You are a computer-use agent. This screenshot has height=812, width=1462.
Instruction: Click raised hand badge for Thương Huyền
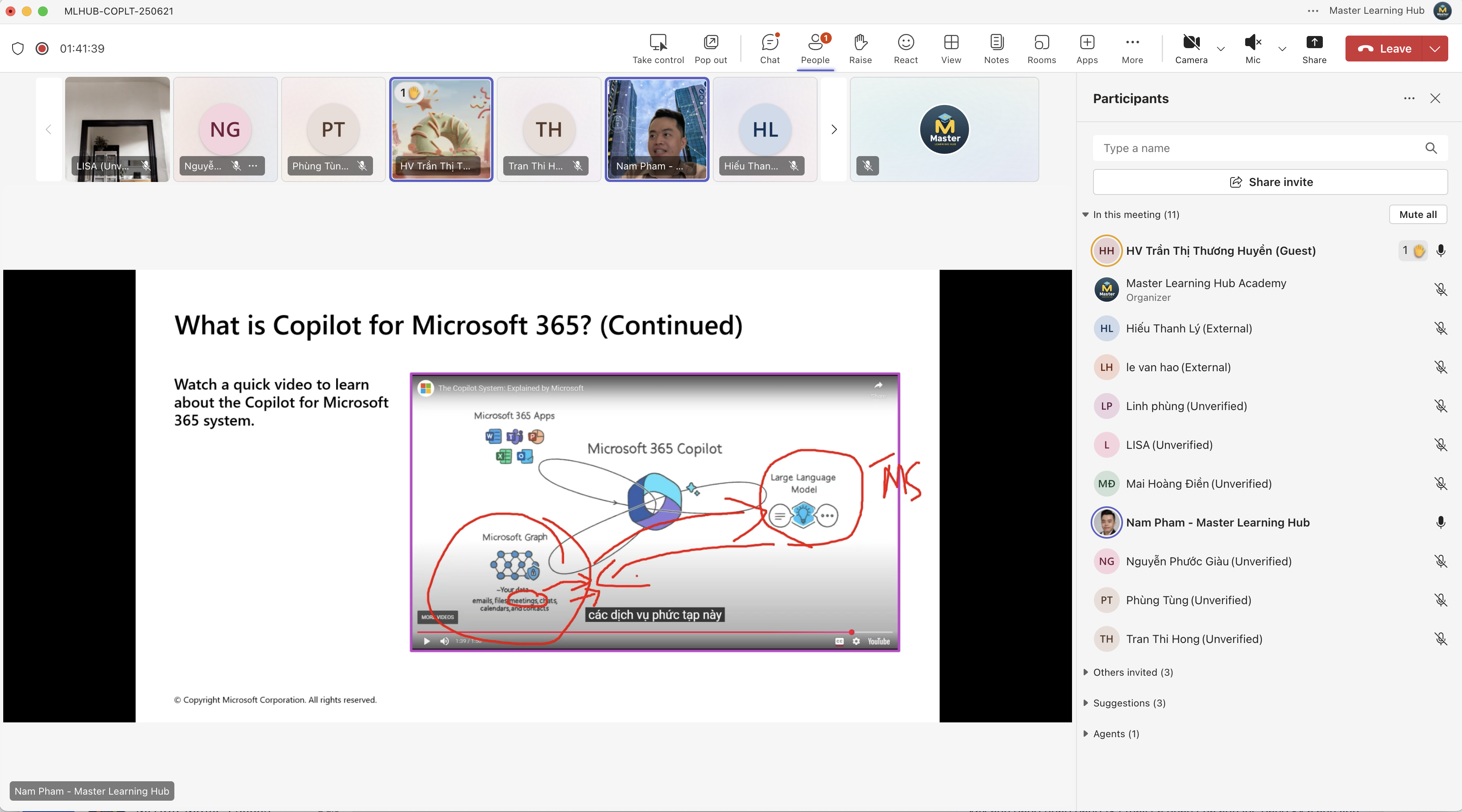[1413, 250]
